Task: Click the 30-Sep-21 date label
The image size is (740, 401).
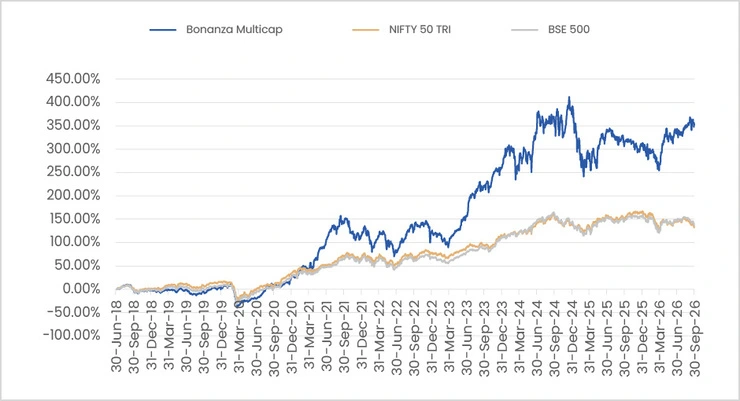Action: tap(344, 336)
